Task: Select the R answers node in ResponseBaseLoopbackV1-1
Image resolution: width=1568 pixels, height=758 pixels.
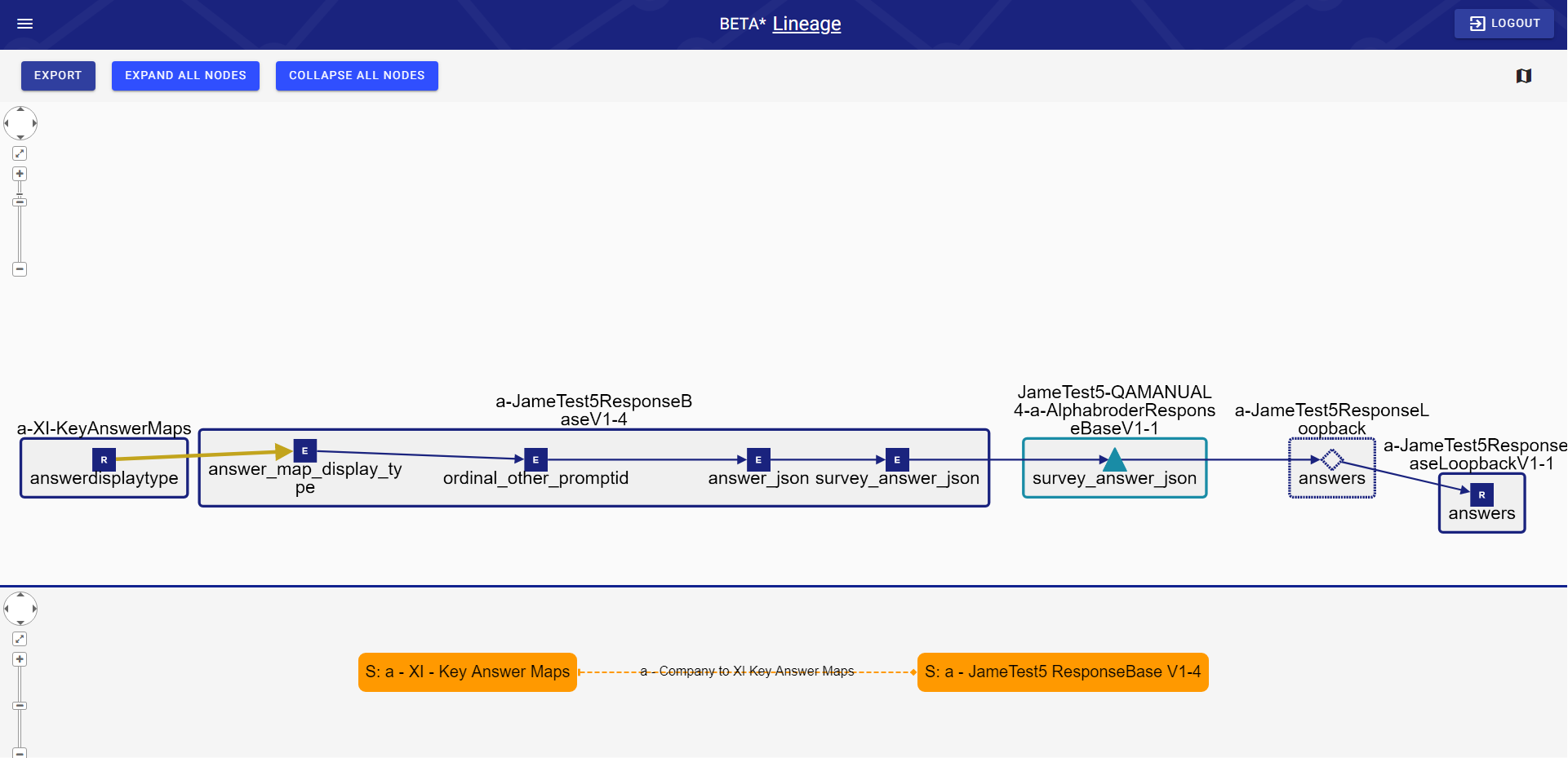Action: coord(1481,495)
